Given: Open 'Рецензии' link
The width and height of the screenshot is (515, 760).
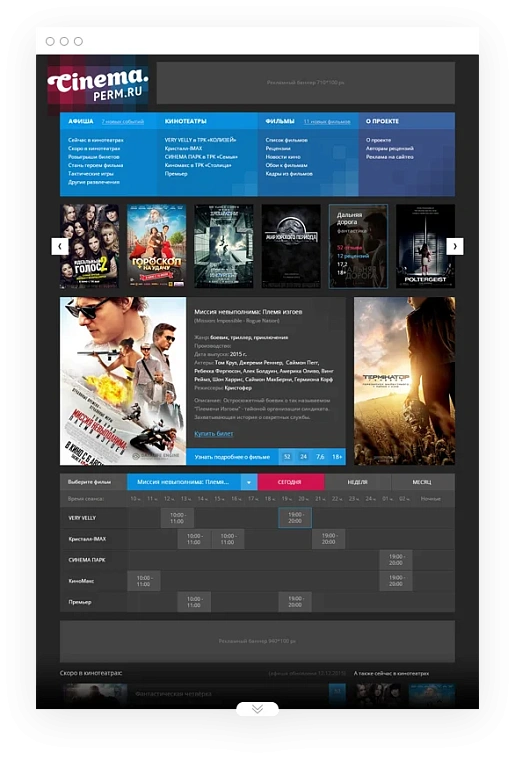Looking at the screenshot, I should [278, 148].
